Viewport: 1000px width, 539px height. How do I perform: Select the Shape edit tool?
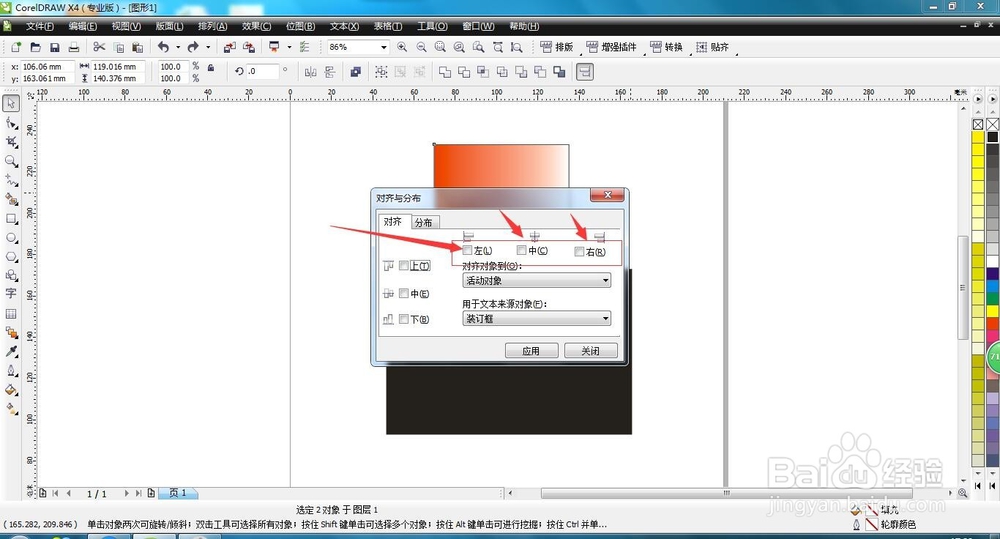tap(11, 122)
